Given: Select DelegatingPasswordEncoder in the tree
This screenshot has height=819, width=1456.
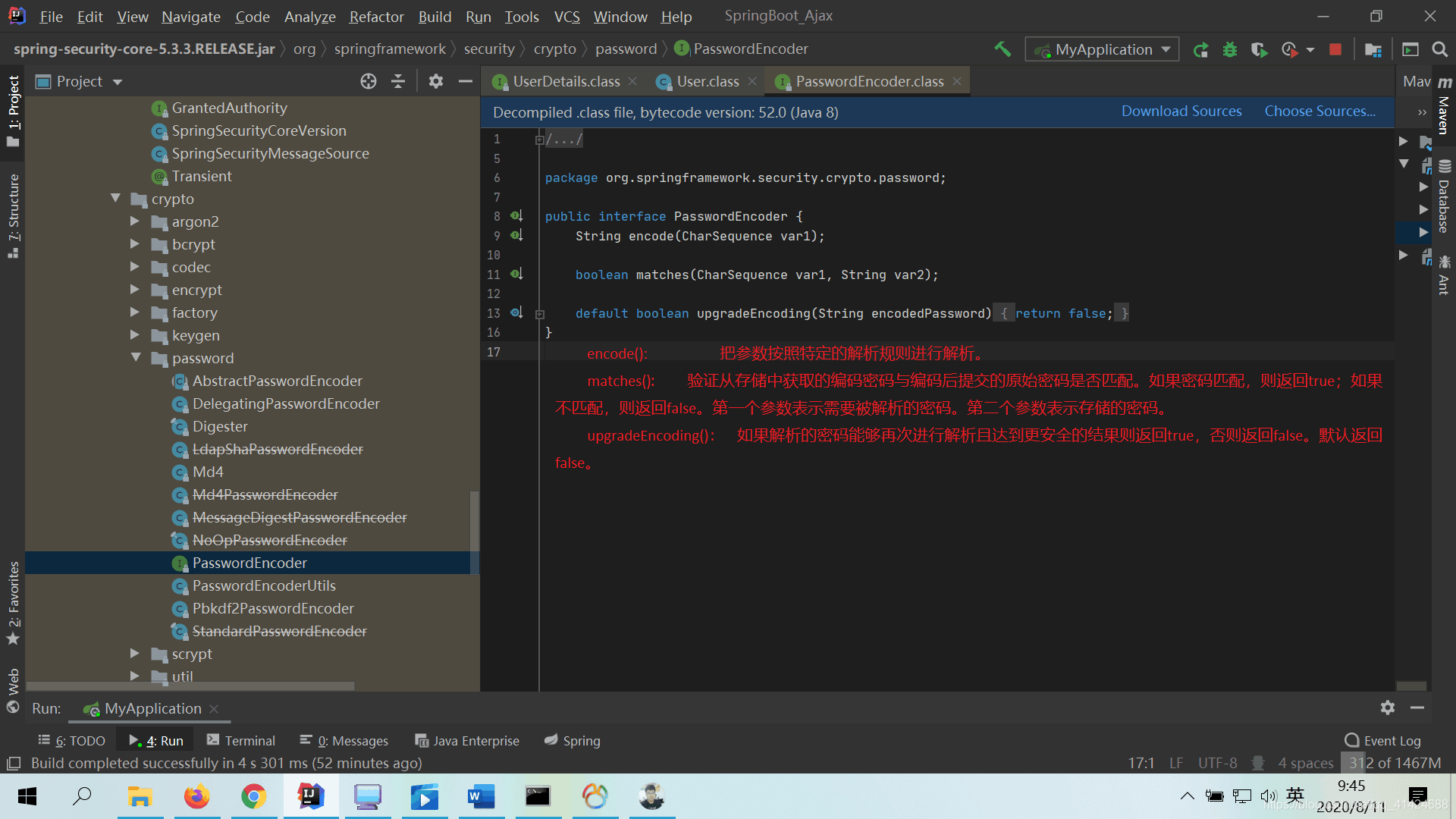Looking at the screenshot, I should 285,404.
